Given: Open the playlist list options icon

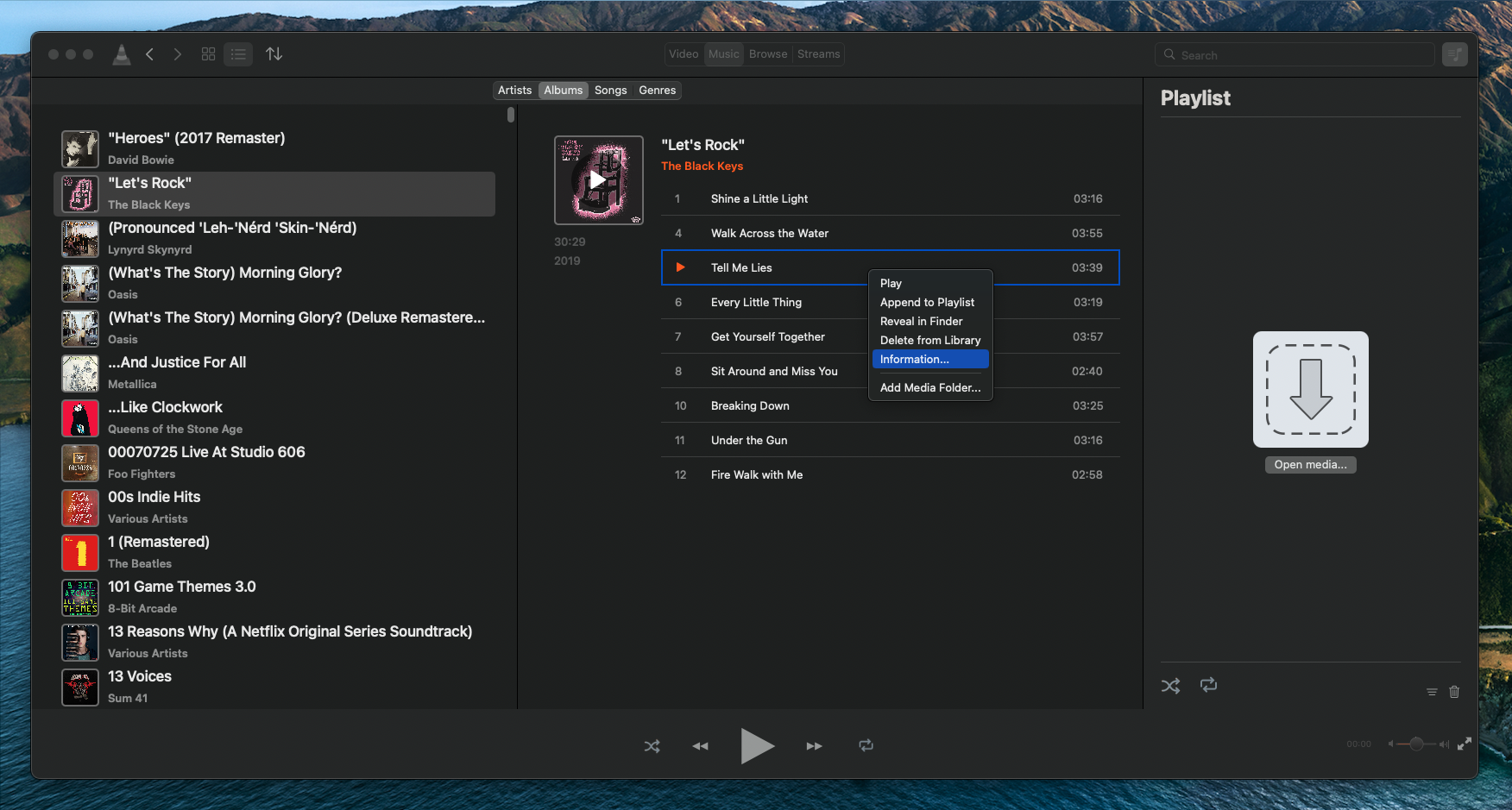Looking at the screenshot, I should click(1432, 692).
